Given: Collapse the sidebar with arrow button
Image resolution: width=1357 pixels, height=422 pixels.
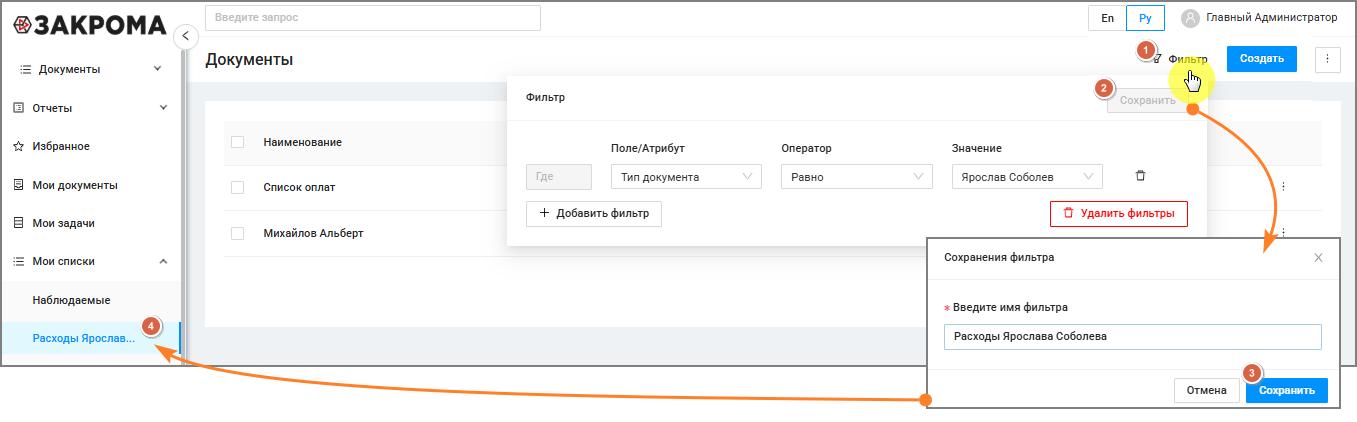Looking at the screenshot, I should click(185, 37).
